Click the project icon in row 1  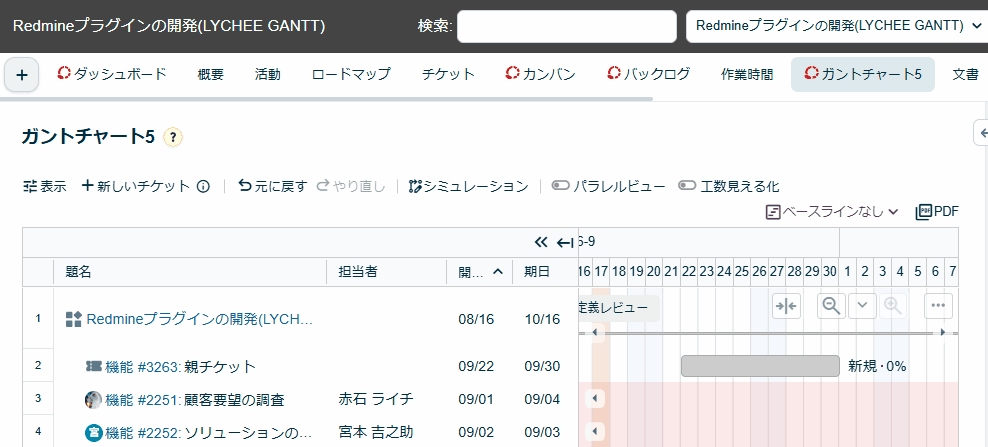[74, 319]
